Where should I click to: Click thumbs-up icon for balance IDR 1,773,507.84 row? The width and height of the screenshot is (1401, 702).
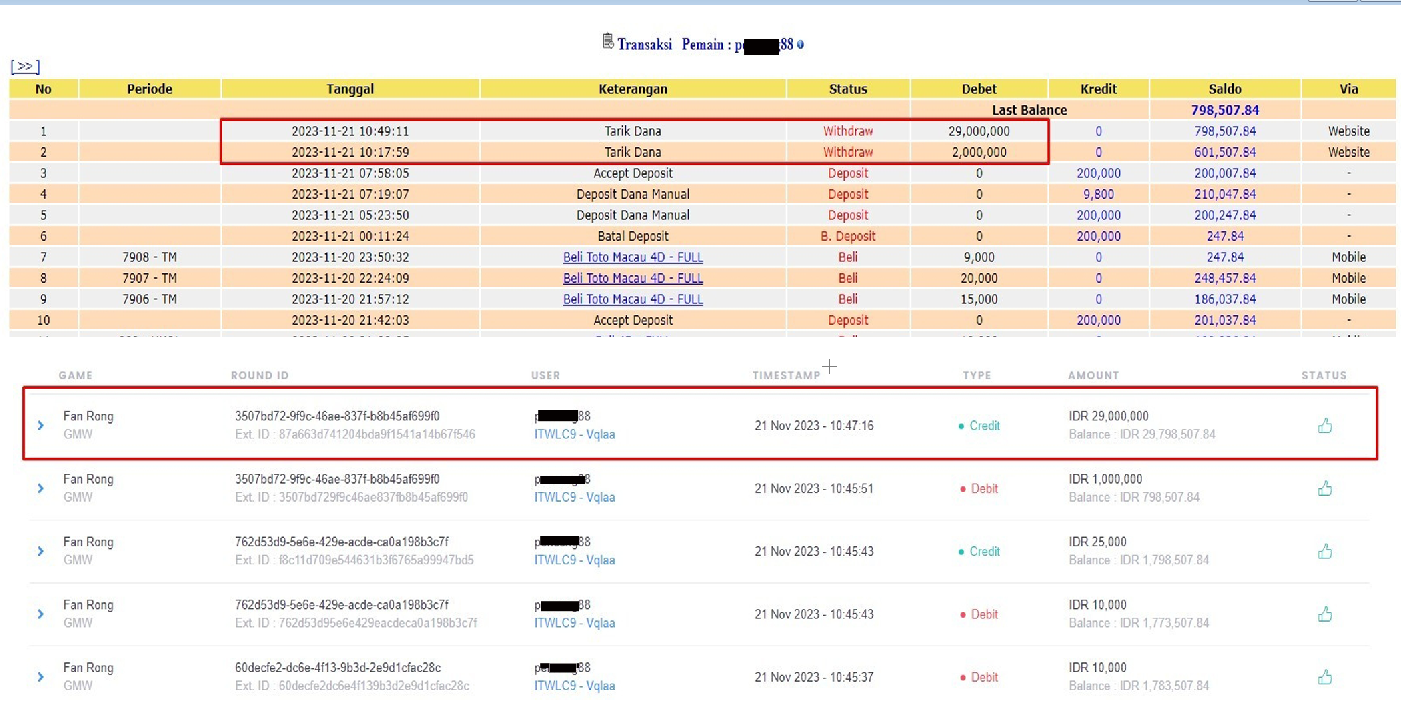pos(1325,614)
